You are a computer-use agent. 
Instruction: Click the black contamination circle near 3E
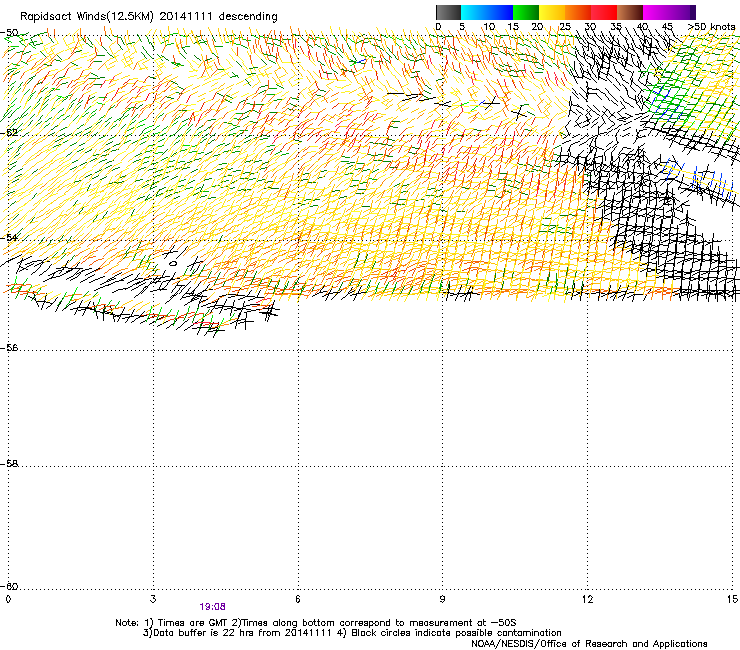[x=173, y=263]
